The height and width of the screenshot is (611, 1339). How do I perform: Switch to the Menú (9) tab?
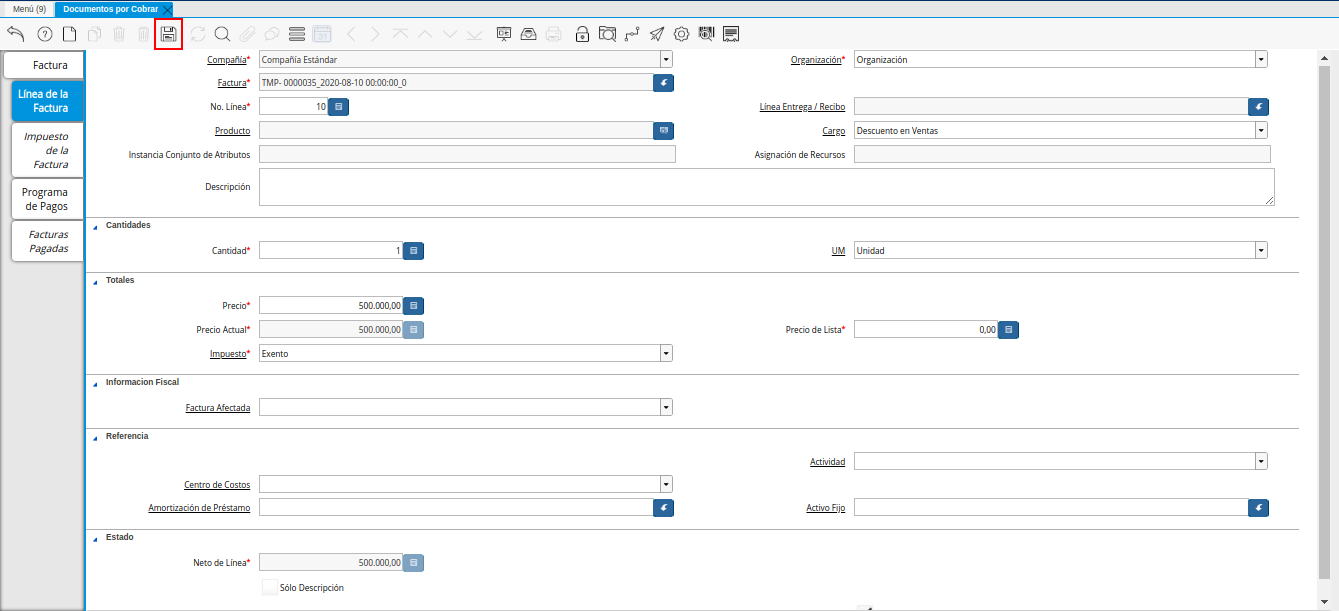(29, 8)
